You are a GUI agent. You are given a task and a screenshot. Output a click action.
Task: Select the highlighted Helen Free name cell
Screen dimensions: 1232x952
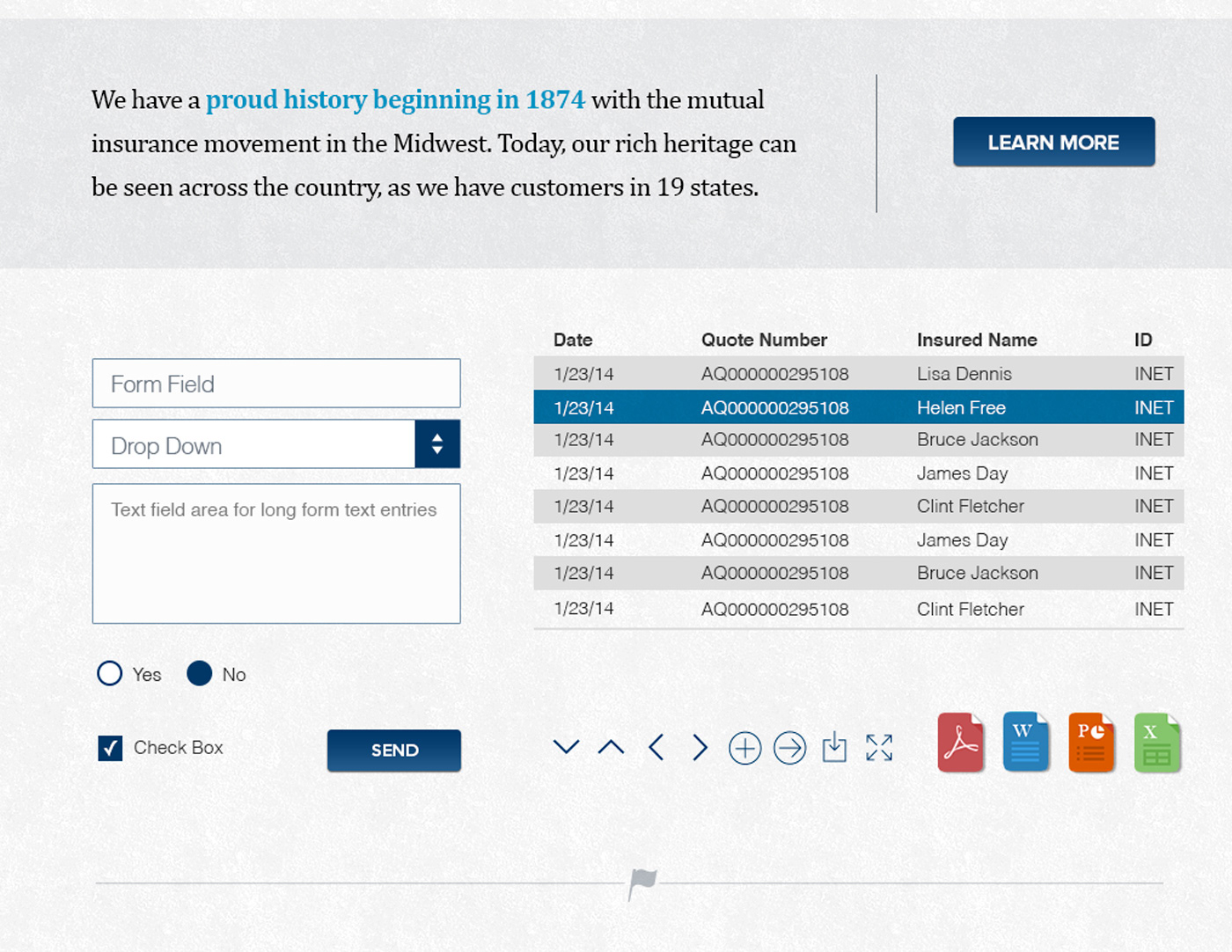pos(961,407)
